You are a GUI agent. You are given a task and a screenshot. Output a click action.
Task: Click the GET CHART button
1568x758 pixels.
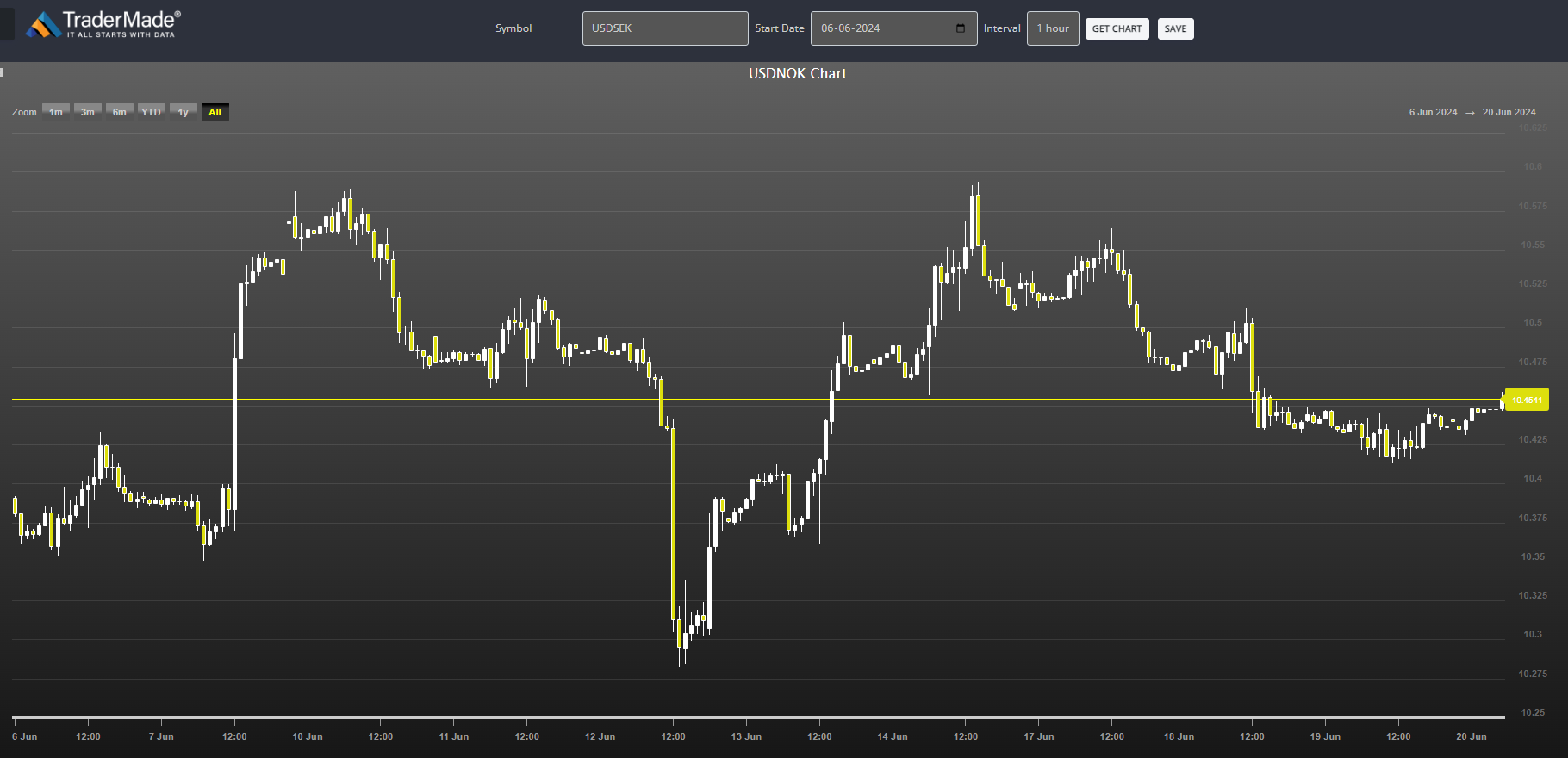(x=1117, y=28)
